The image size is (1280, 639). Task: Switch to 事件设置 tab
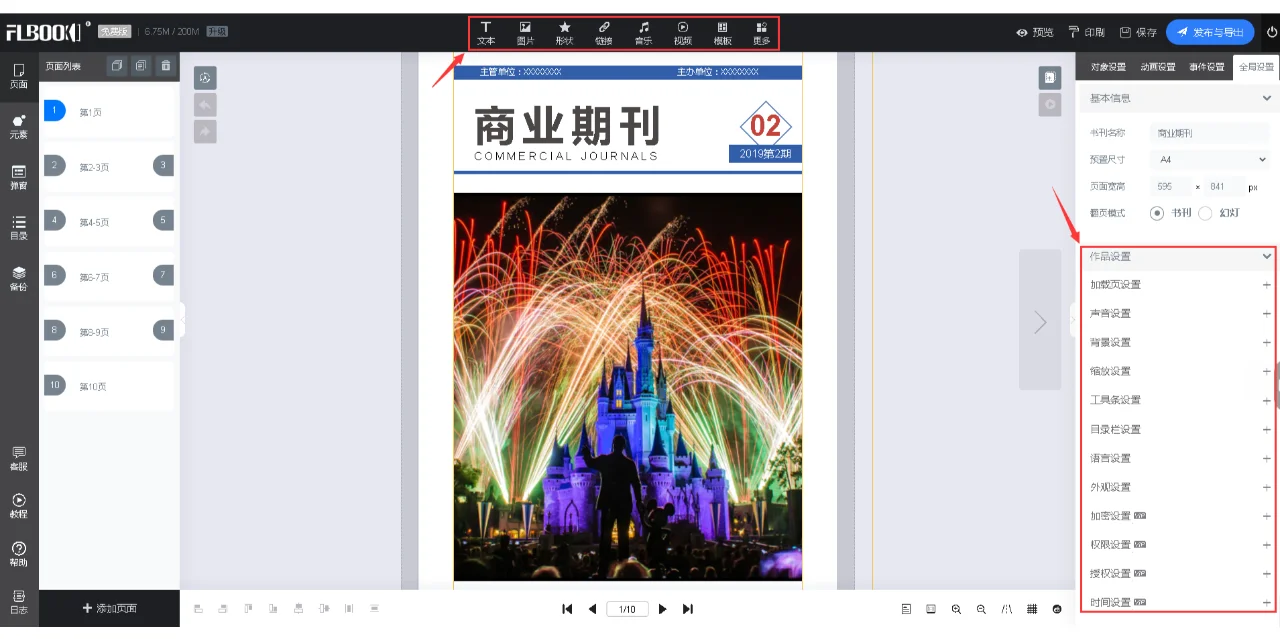(x=1206, y=67)
